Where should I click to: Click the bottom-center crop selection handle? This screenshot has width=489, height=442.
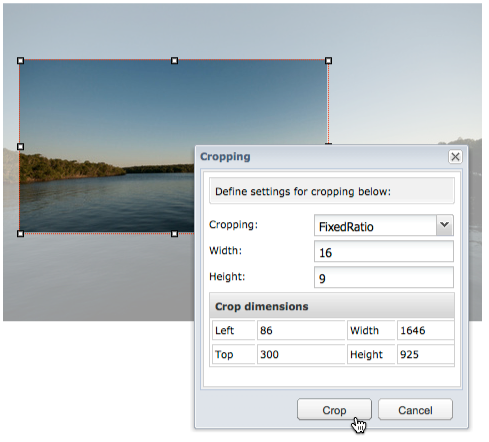pos(174,234)
